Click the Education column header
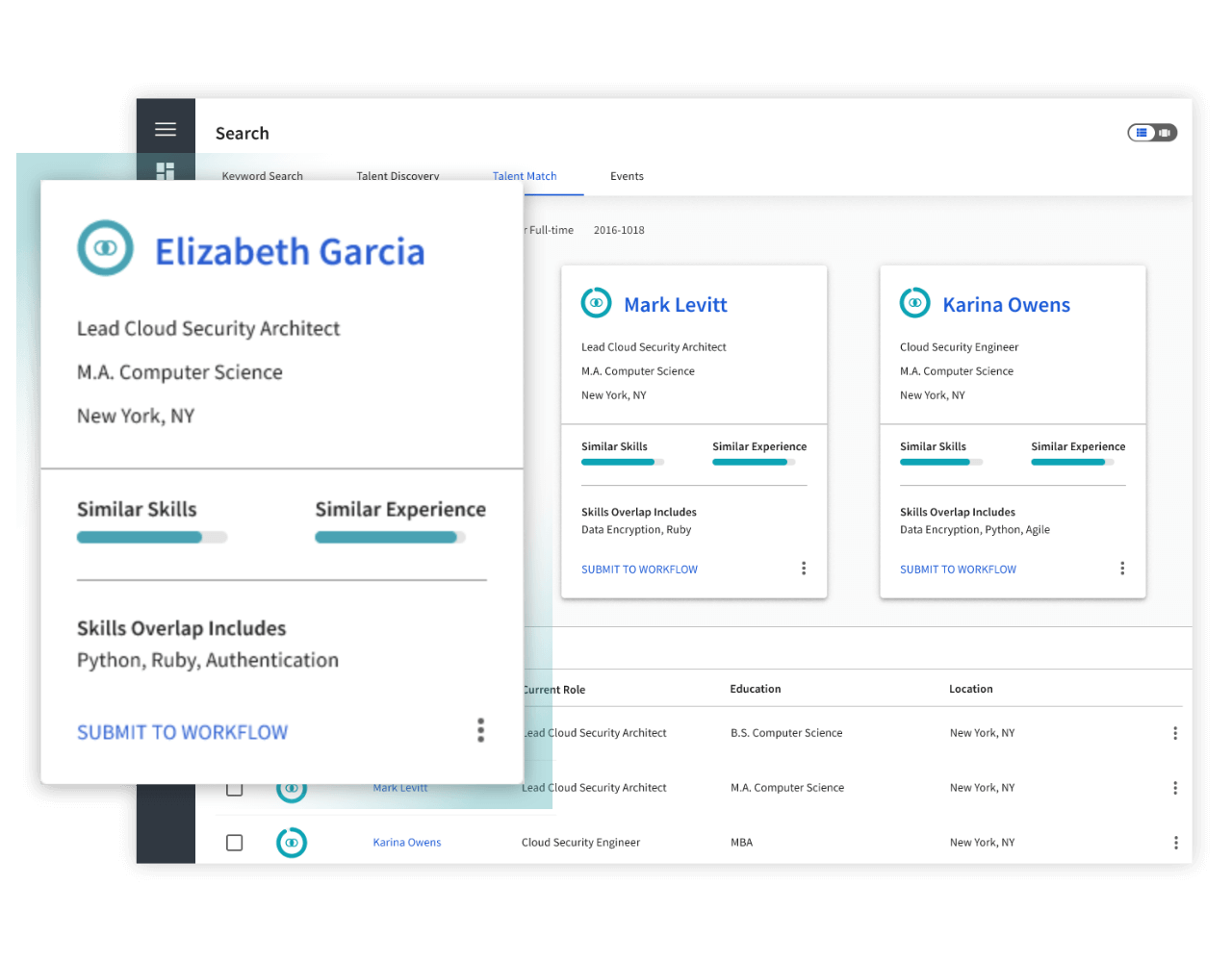1232x962 pixels. [x=756, y=689]
